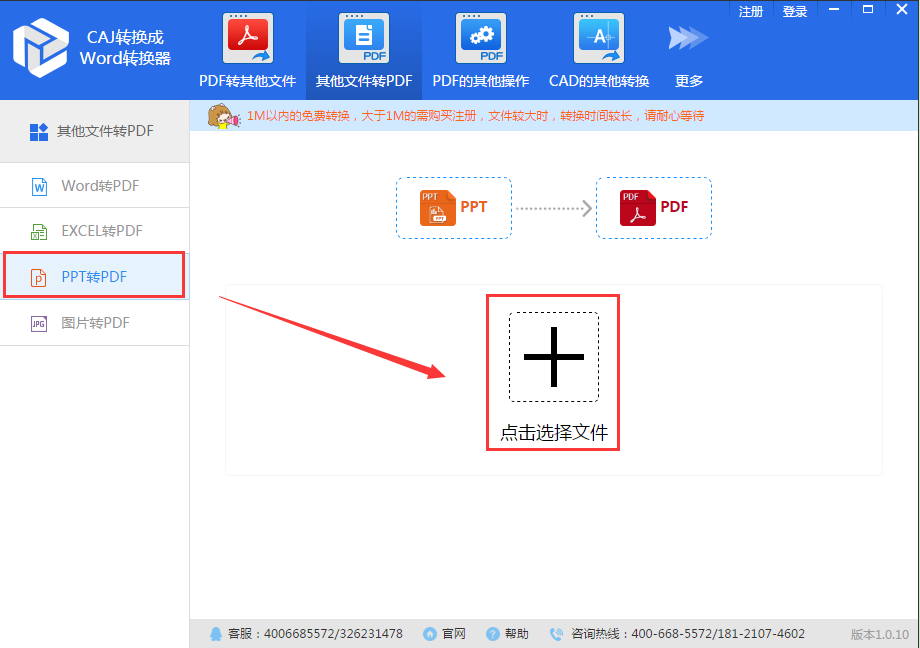Screen dimensions: 920x648
Task: Open the CAD的其他转换 toolbar icon
Action: 598,38
